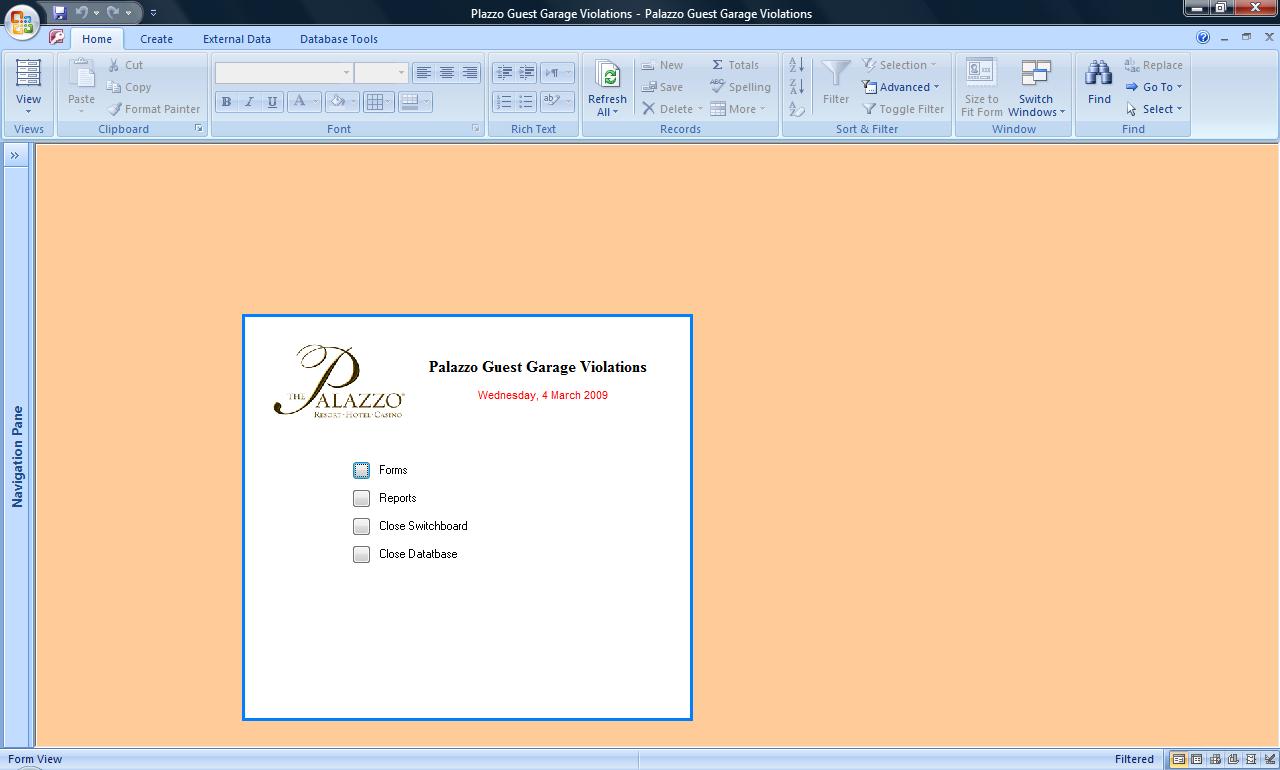Open the Go To menu

click(1153, 87)
